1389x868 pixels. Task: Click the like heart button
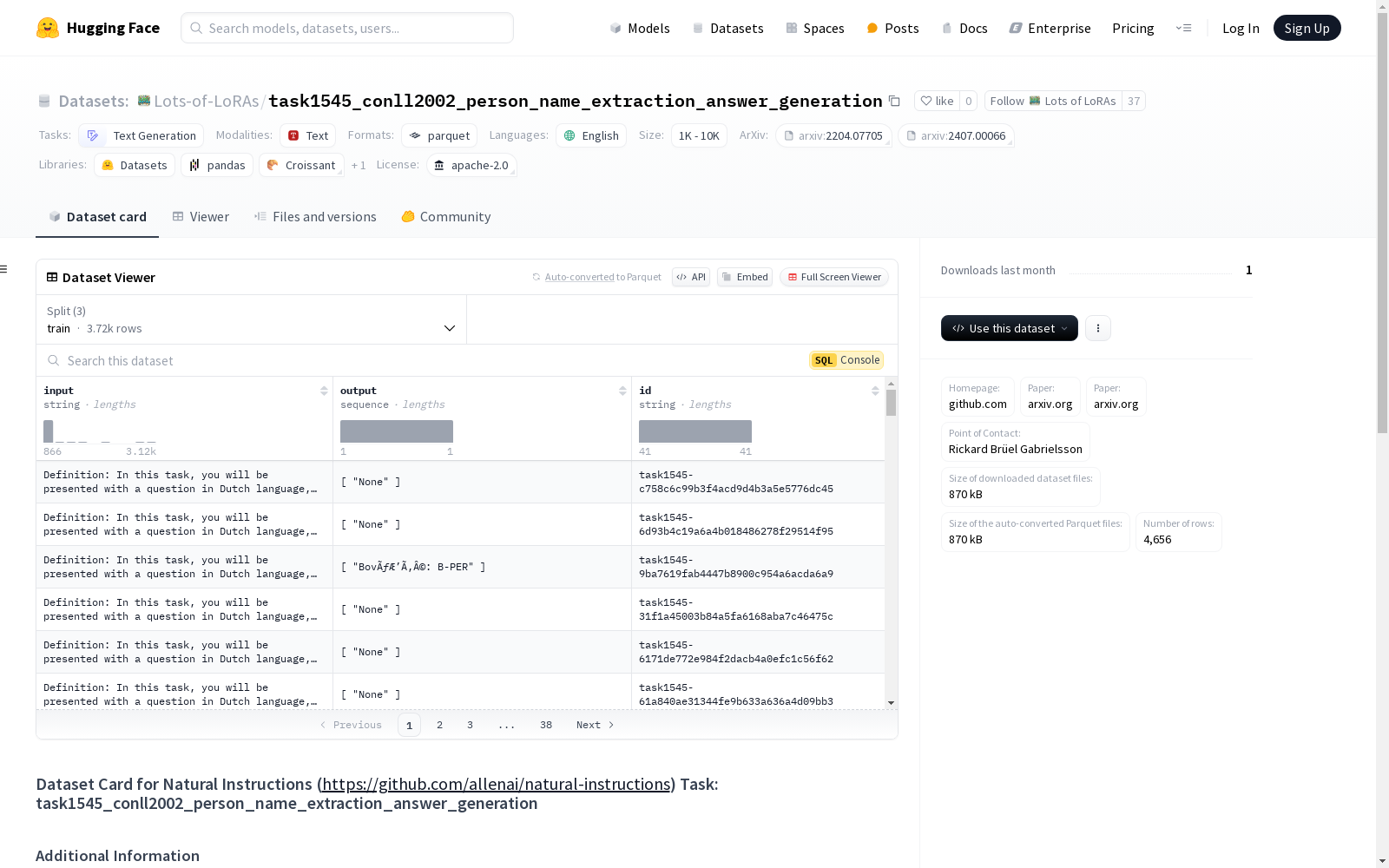(937, 101)
